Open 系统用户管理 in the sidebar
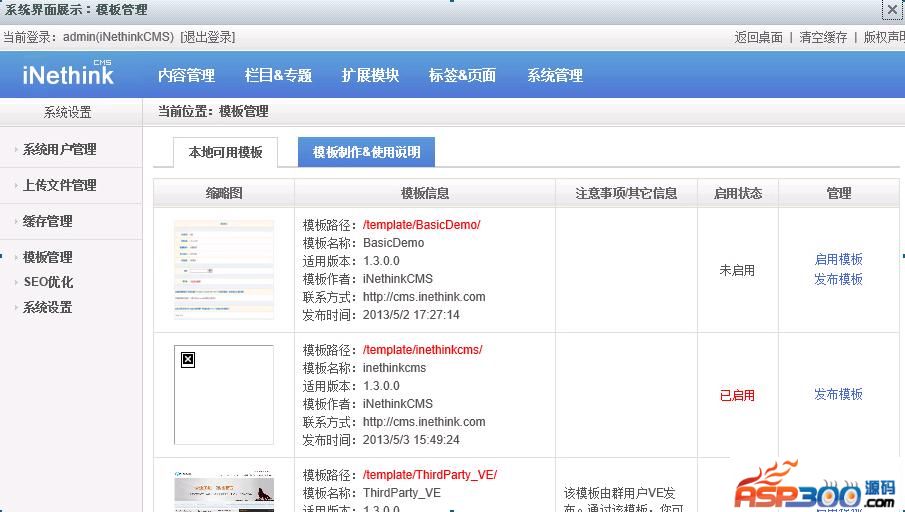905x512 pixels. (x=59, y=150)
